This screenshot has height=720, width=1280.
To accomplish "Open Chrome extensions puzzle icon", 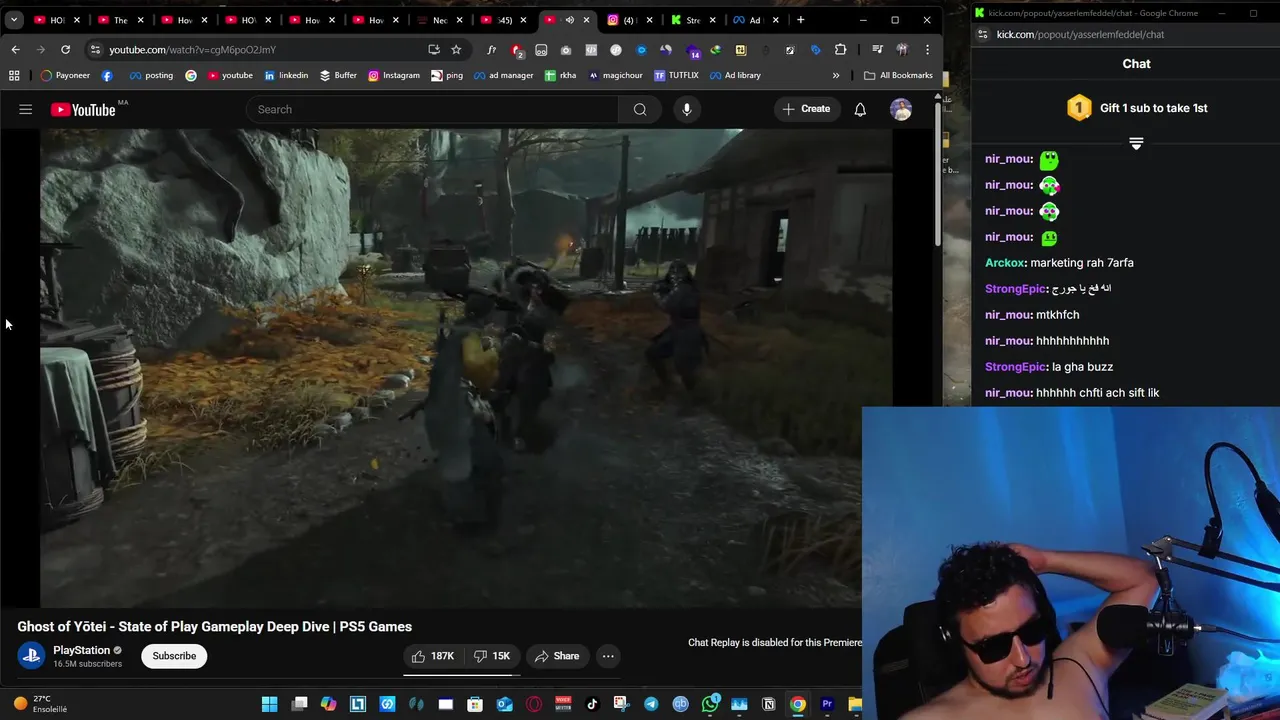I will 840,50.
